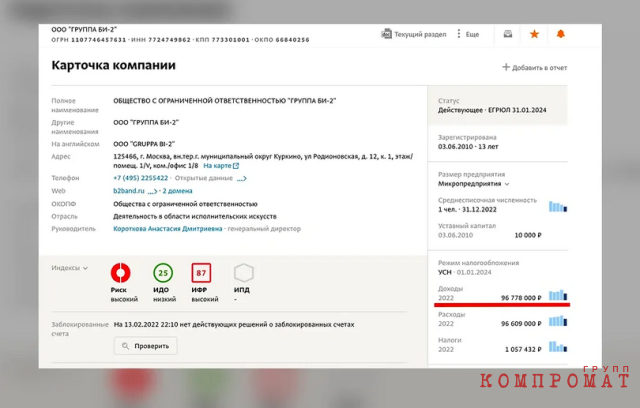
Task: Click headcount mini bar chart icon
Action: [x=558, y=207]
